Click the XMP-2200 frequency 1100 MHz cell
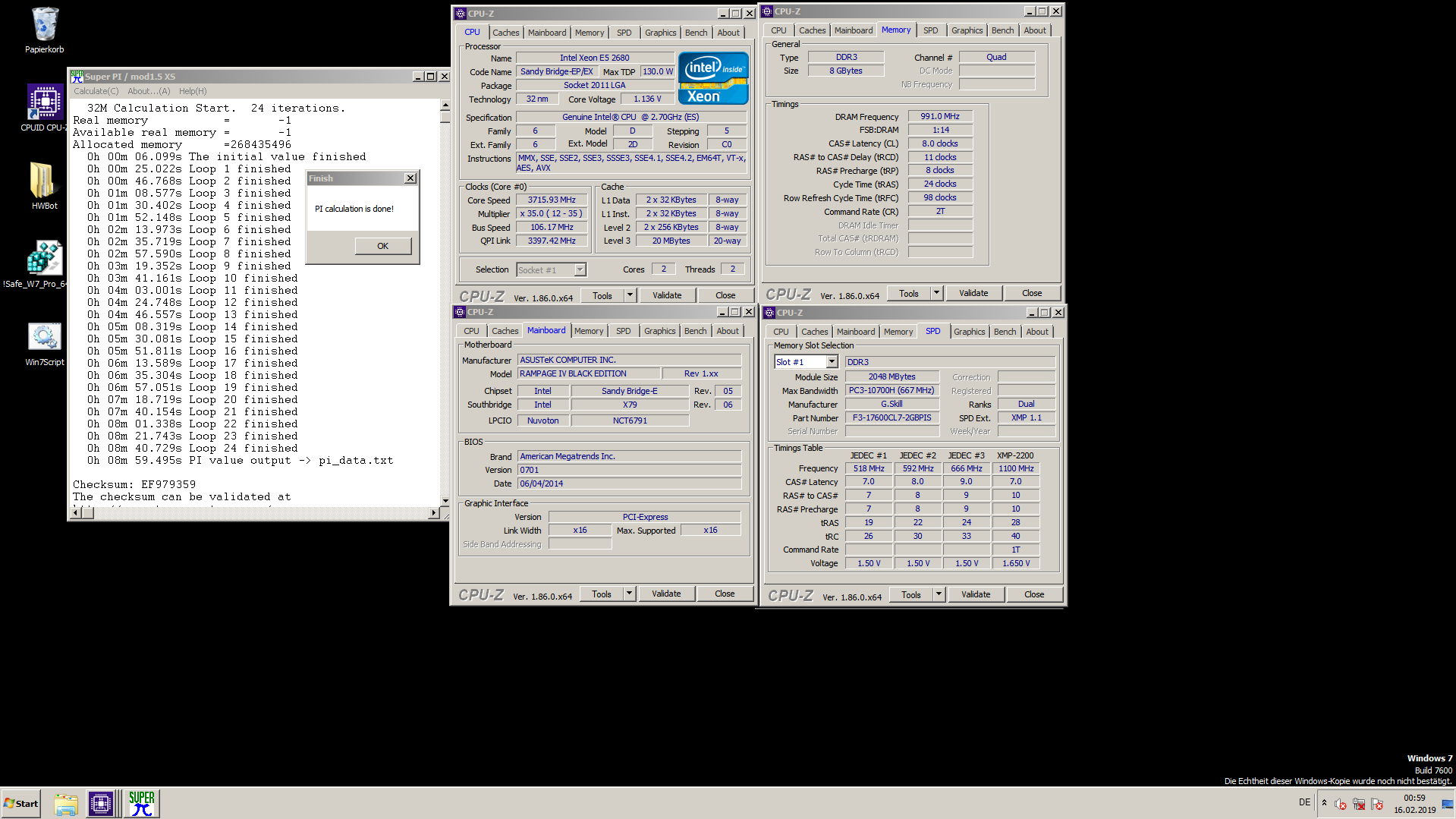This screenshot has height=819, width=1456. pos(1015,468)
